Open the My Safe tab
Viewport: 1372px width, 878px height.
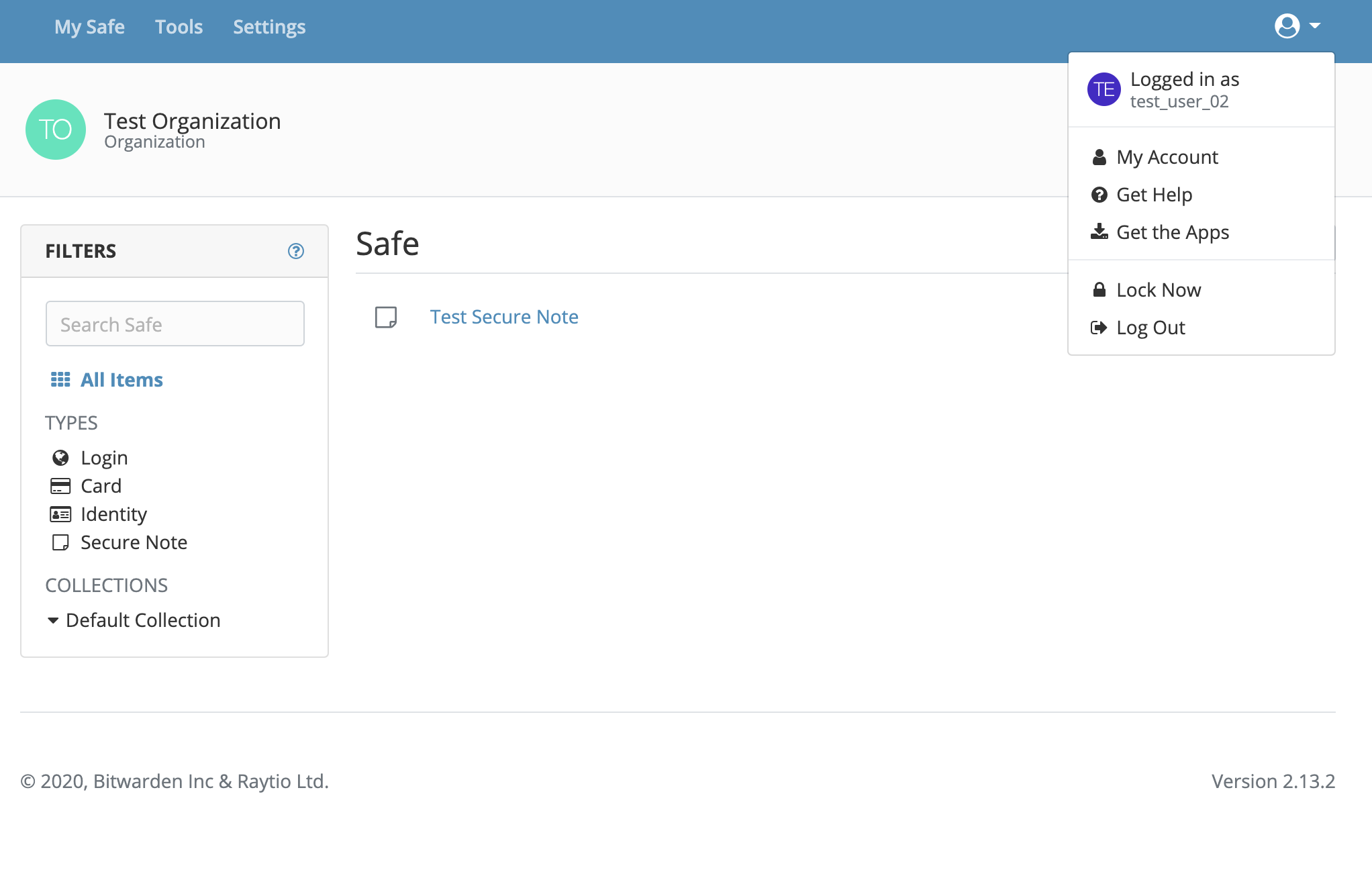tap(89, 27)
